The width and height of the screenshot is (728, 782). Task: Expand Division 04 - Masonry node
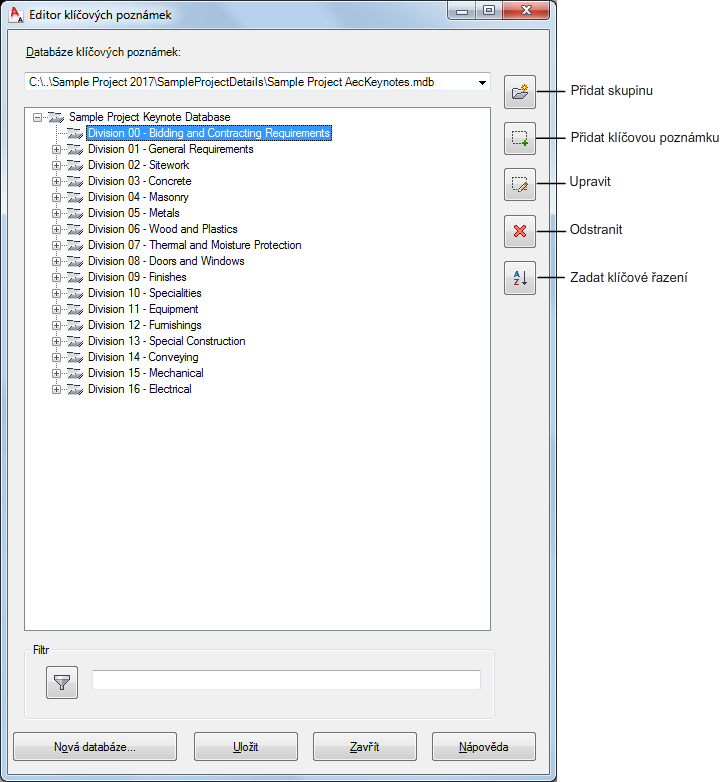pyautogui.click(x=56, y=197)
